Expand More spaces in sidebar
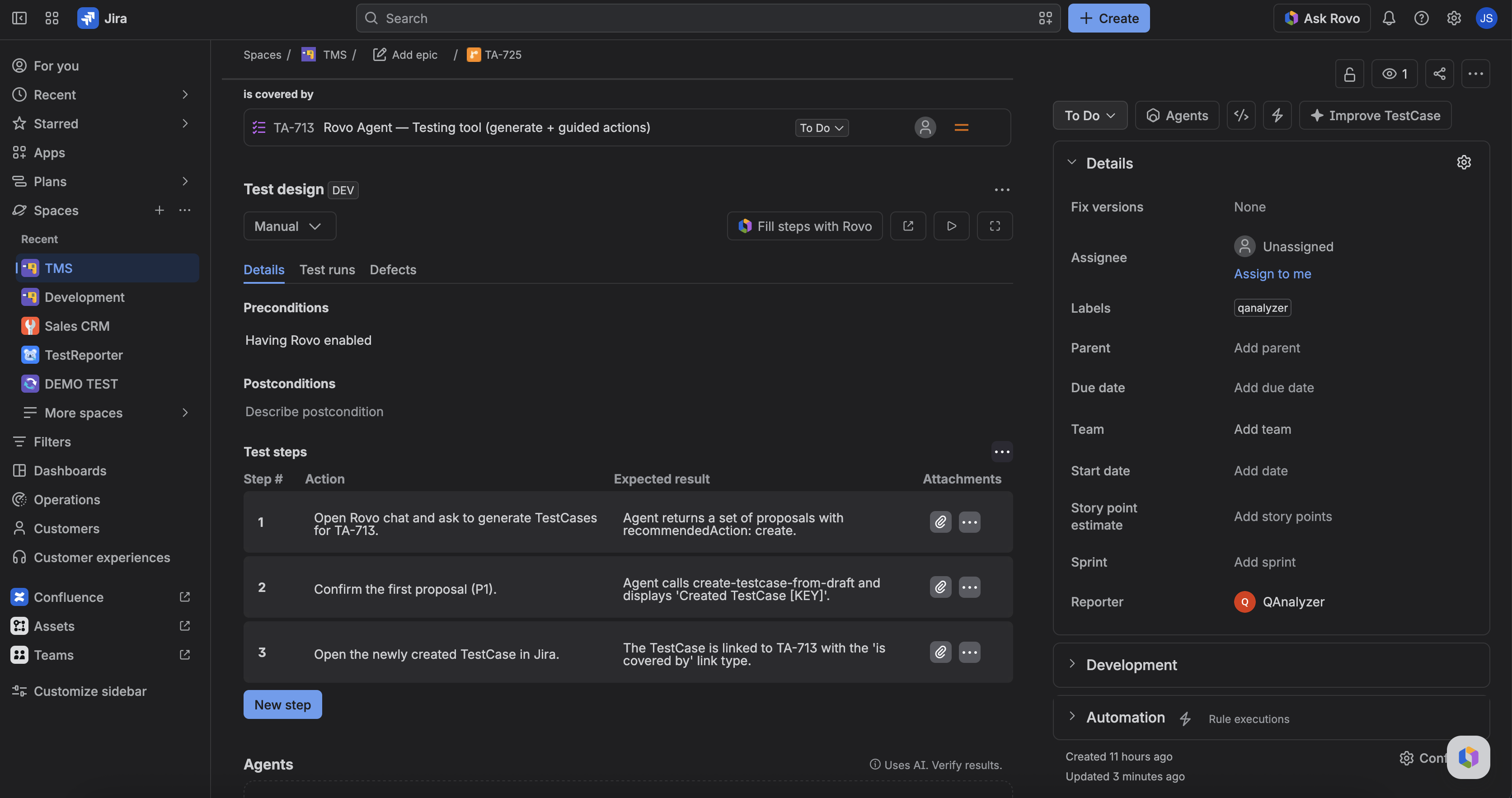Image resolution: width=1512 pixels, height=798 pixels. click(185, 413)
